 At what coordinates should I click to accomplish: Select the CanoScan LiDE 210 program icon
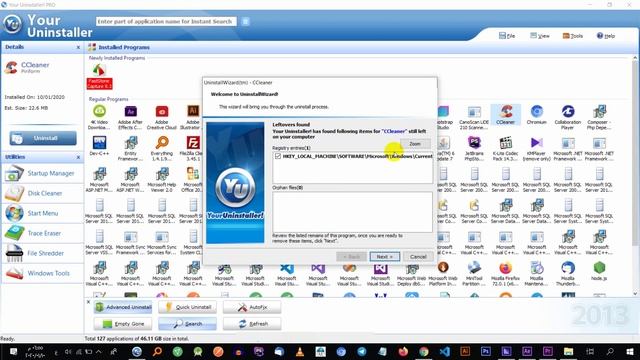click(474, 117)
